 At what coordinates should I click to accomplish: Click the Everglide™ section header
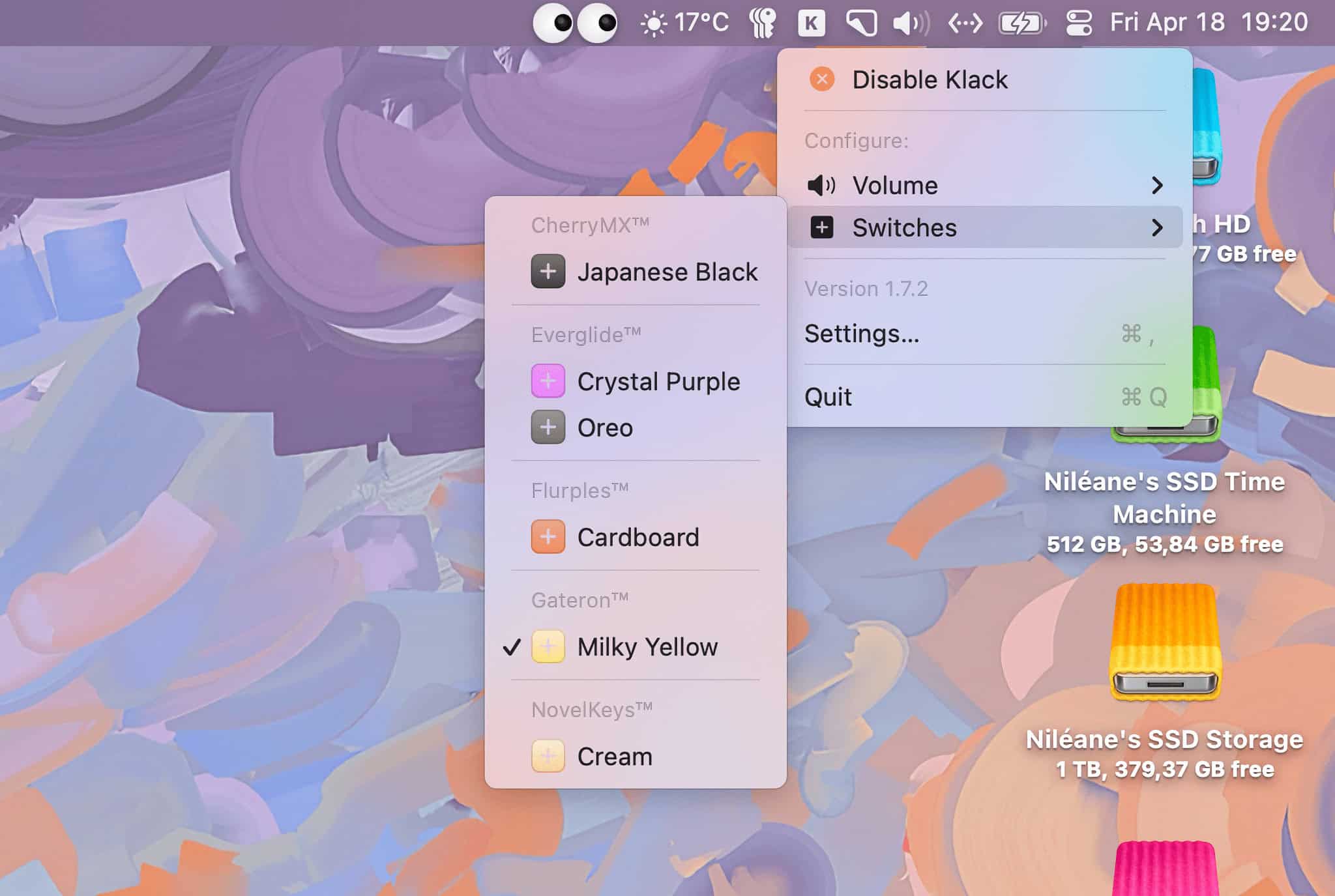586,334
